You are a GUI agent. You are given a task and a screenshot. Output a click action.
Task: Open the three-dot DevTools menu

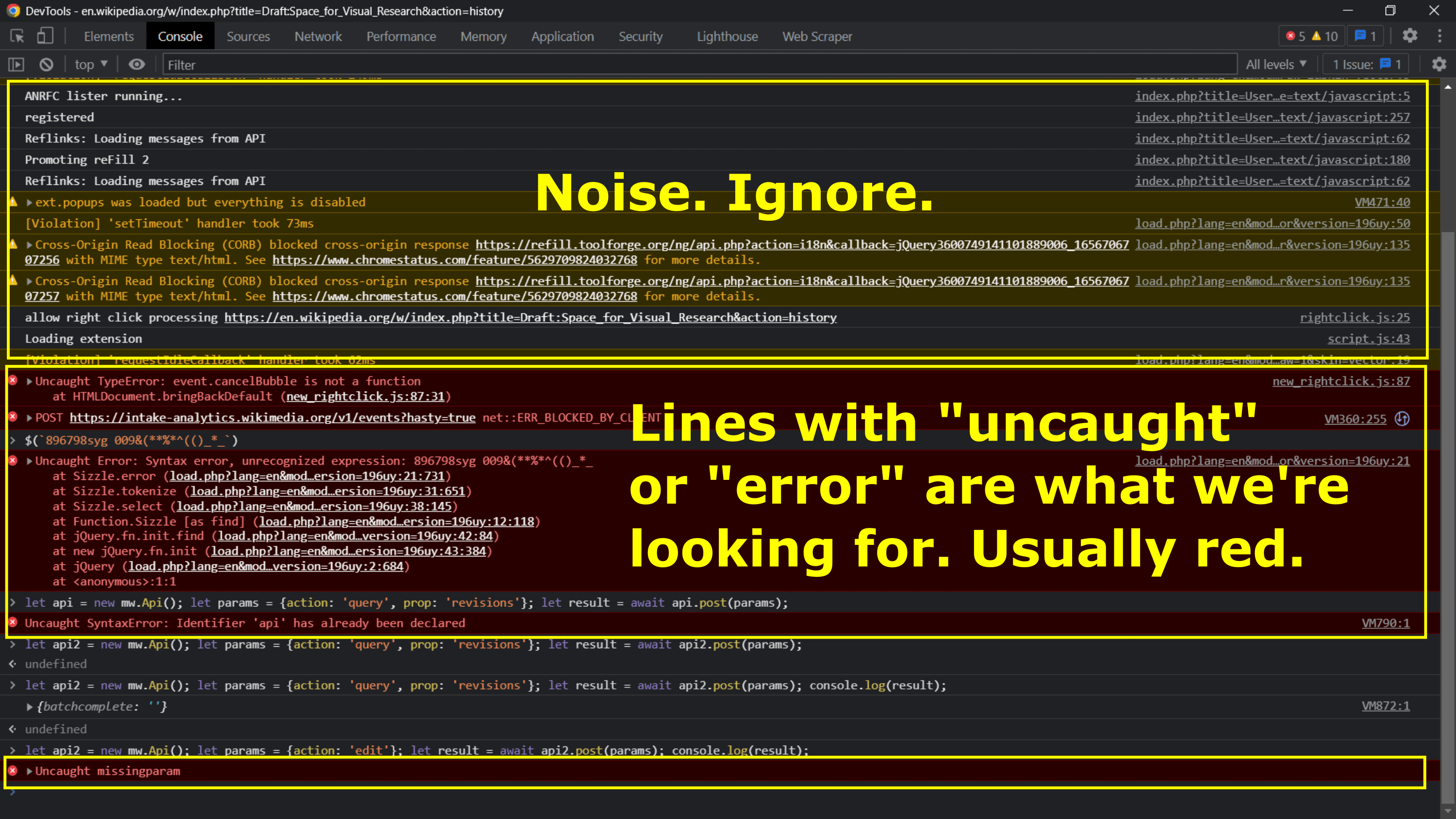pos(1439,36)
